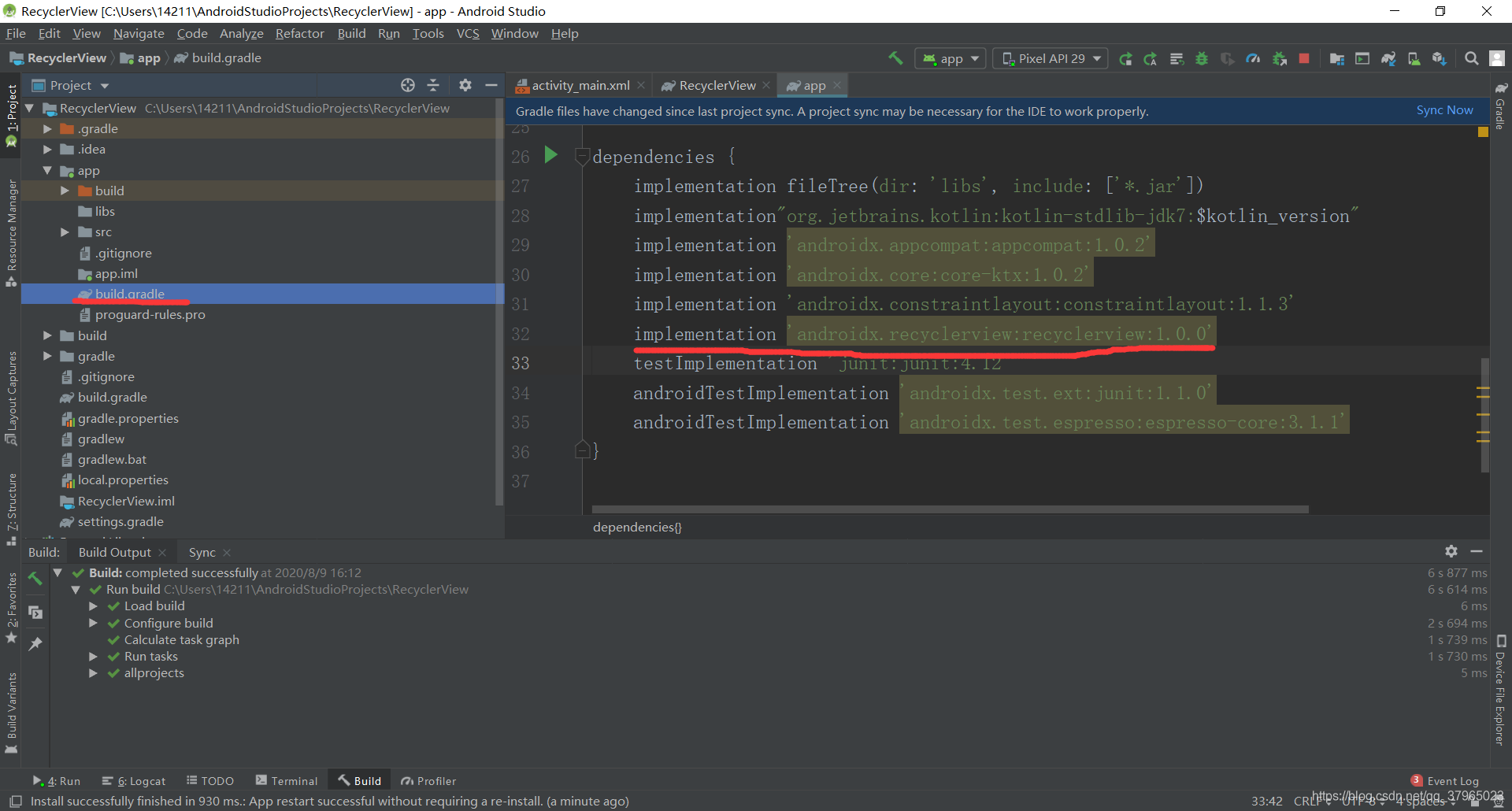The image size is (1512, 811).
Task: Open the Profile app gauge icon
Action: [x=1253, y=59]
